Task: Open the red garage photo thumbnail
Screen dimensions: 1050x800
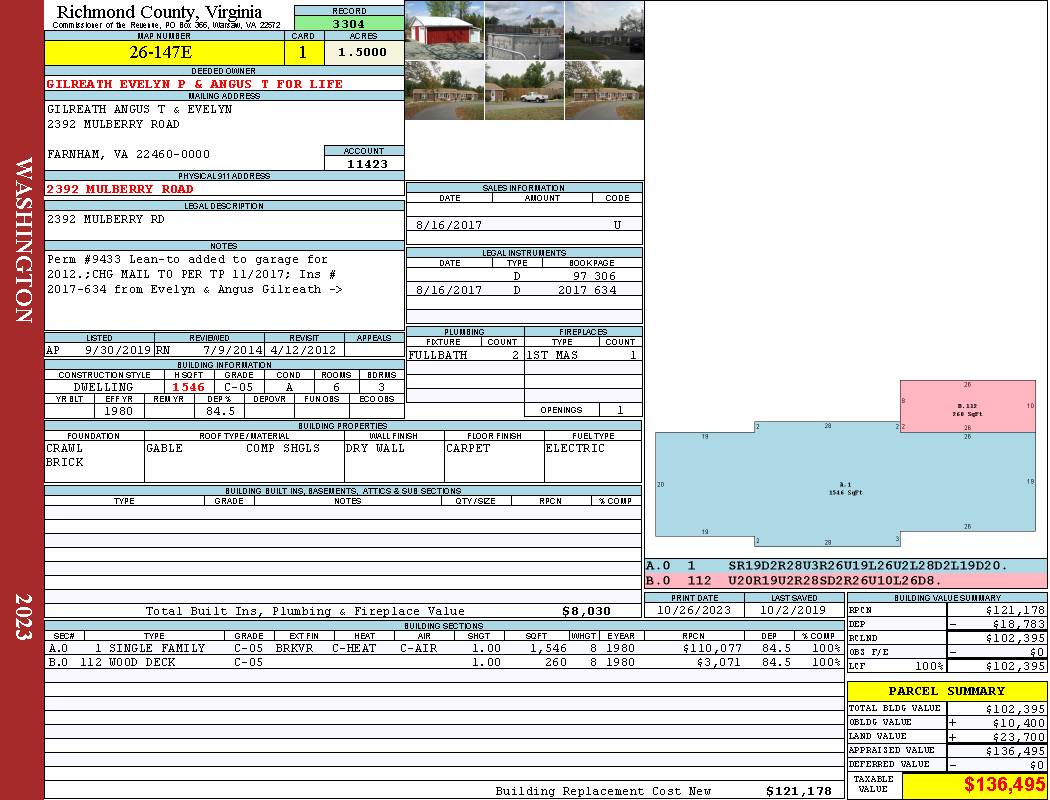Action: click(444, 30)
